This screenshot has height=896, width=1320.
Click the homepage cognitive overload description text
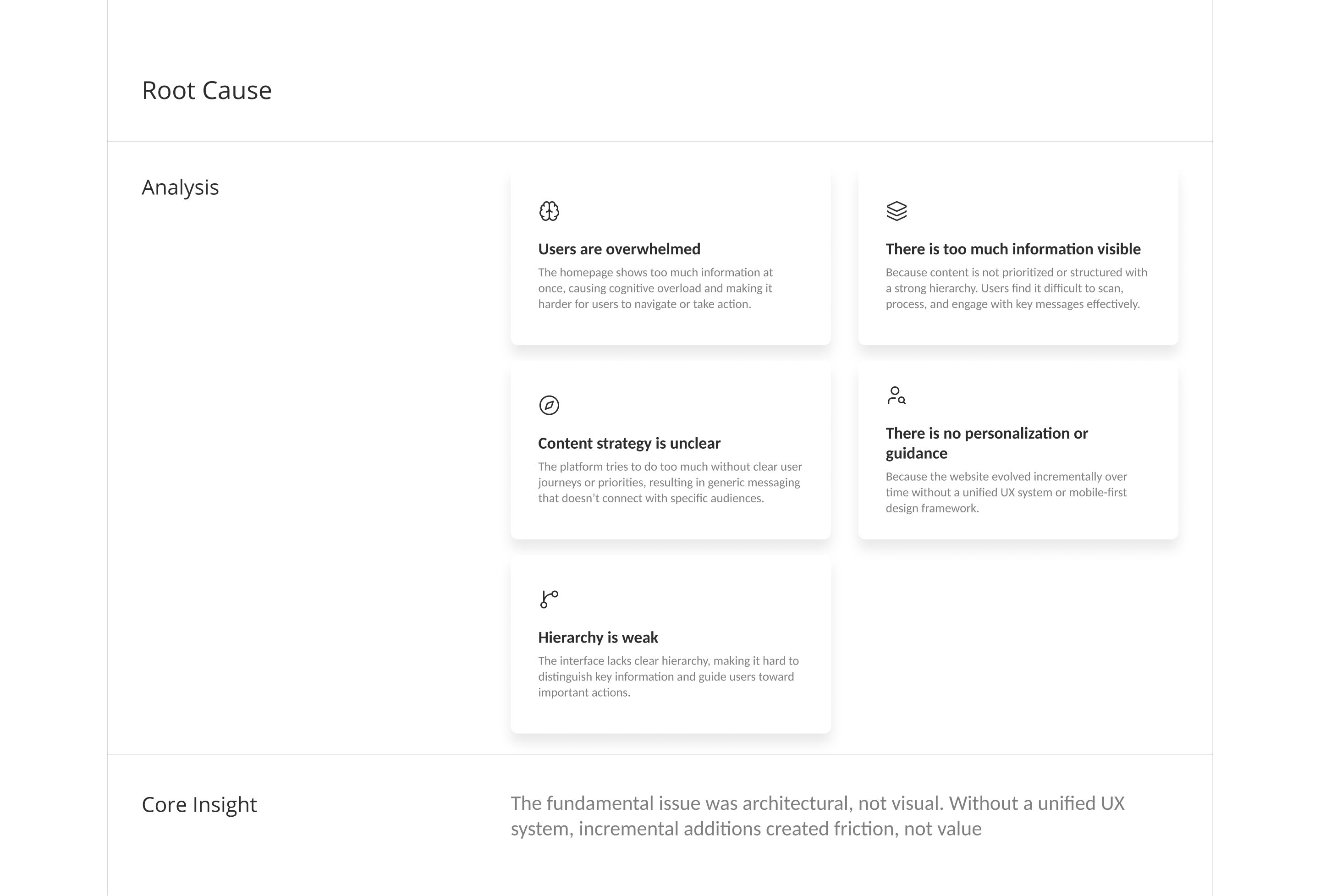[655, 288]
